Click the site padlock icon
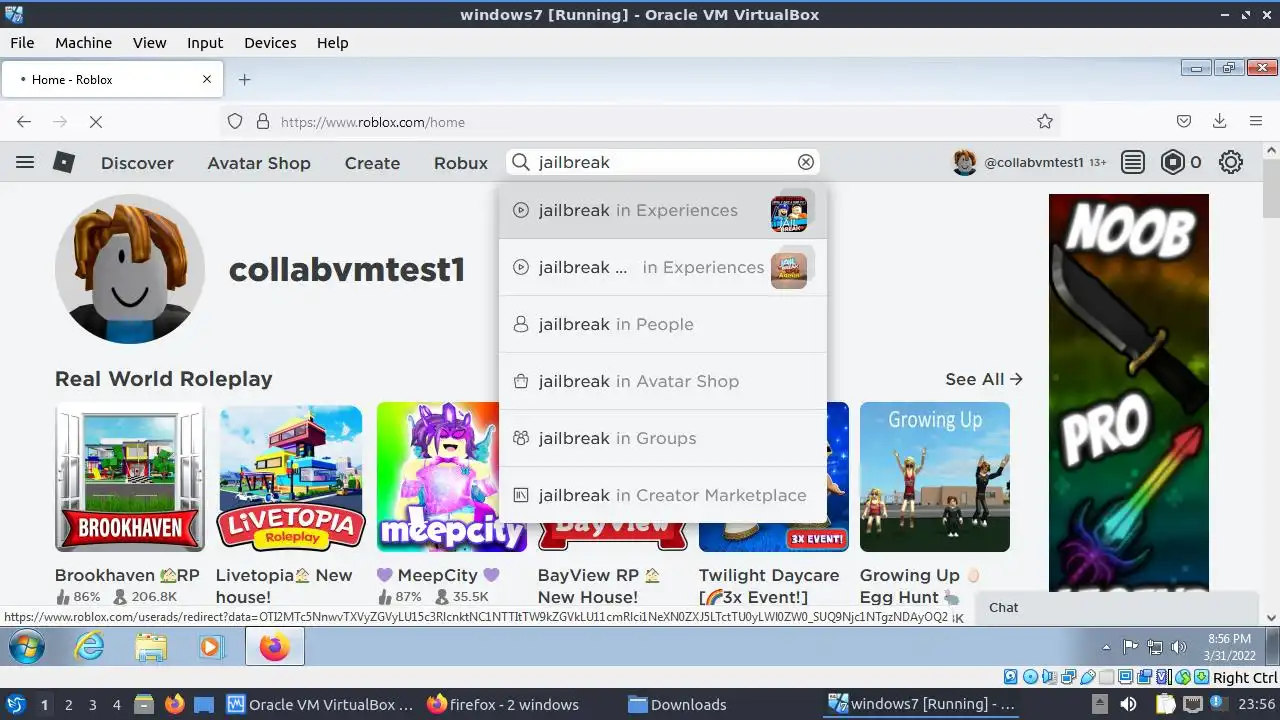This screenshot has height=720, width=1280. (x=263, y=121)
